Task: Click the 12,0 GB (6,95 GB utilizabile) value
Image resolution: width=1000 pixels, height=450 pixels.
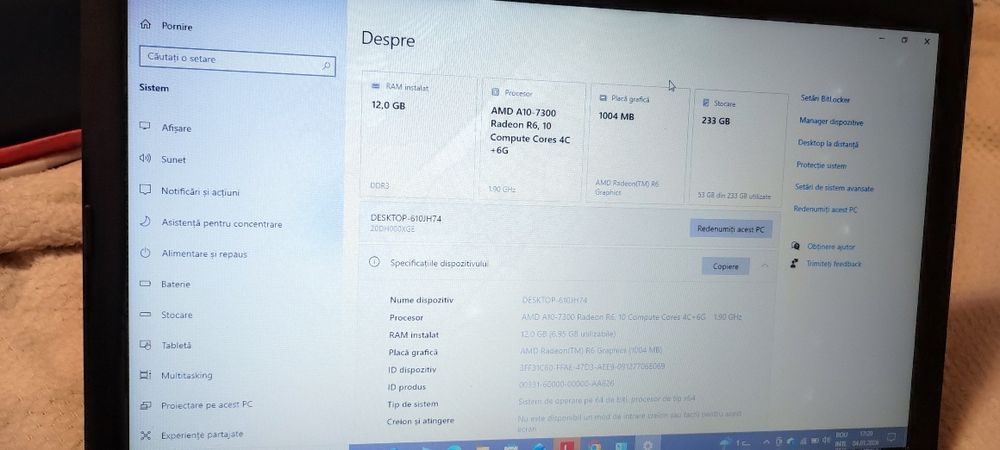Action: [568, 333]
